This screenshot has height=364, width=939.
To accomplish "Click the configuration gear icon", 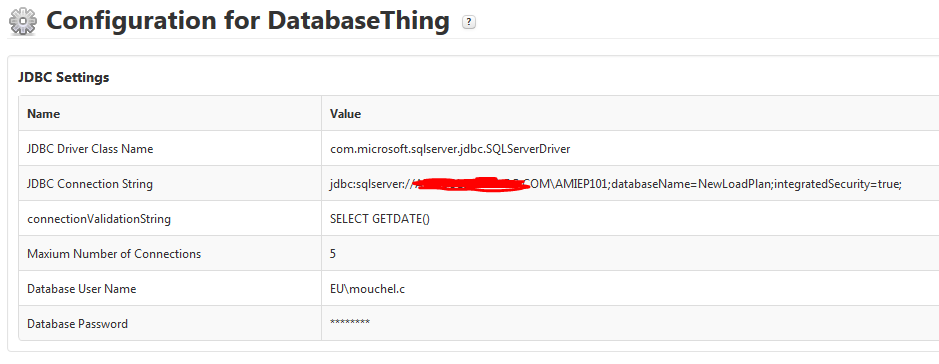I will [x=23, y=22].
